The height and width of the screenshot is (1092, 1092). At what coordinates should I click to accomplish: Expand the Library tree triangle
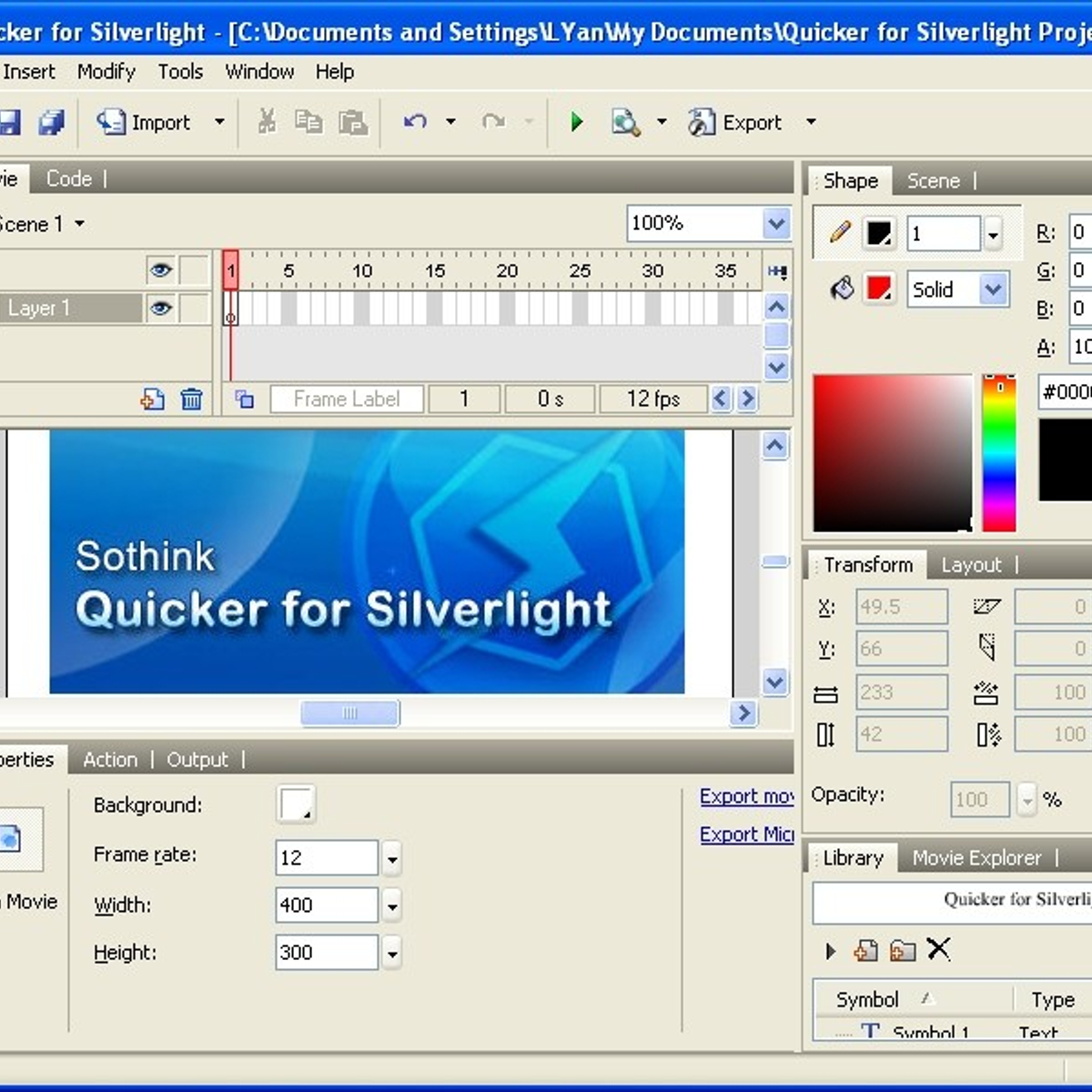click(830, 951)
